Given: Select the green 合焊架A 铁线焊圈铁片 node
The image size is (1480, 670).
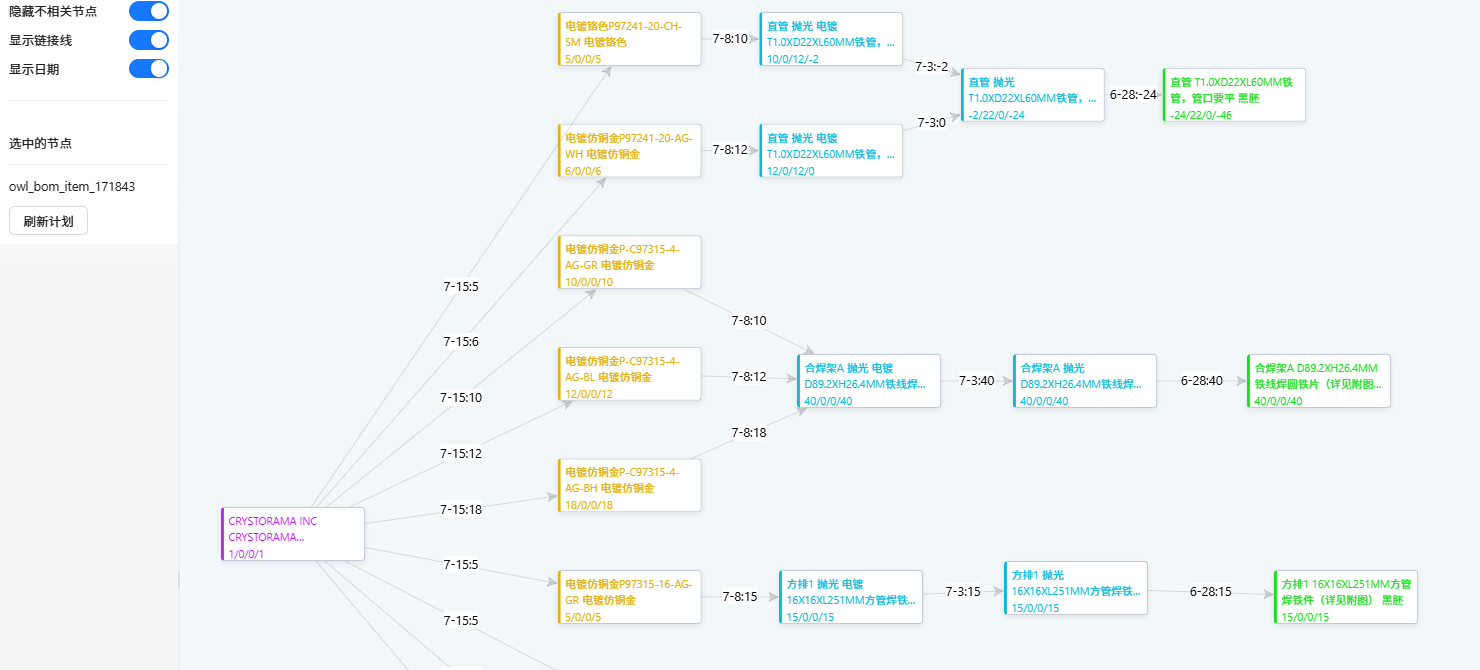Looking at the screenshot, I should (1319, 381).
